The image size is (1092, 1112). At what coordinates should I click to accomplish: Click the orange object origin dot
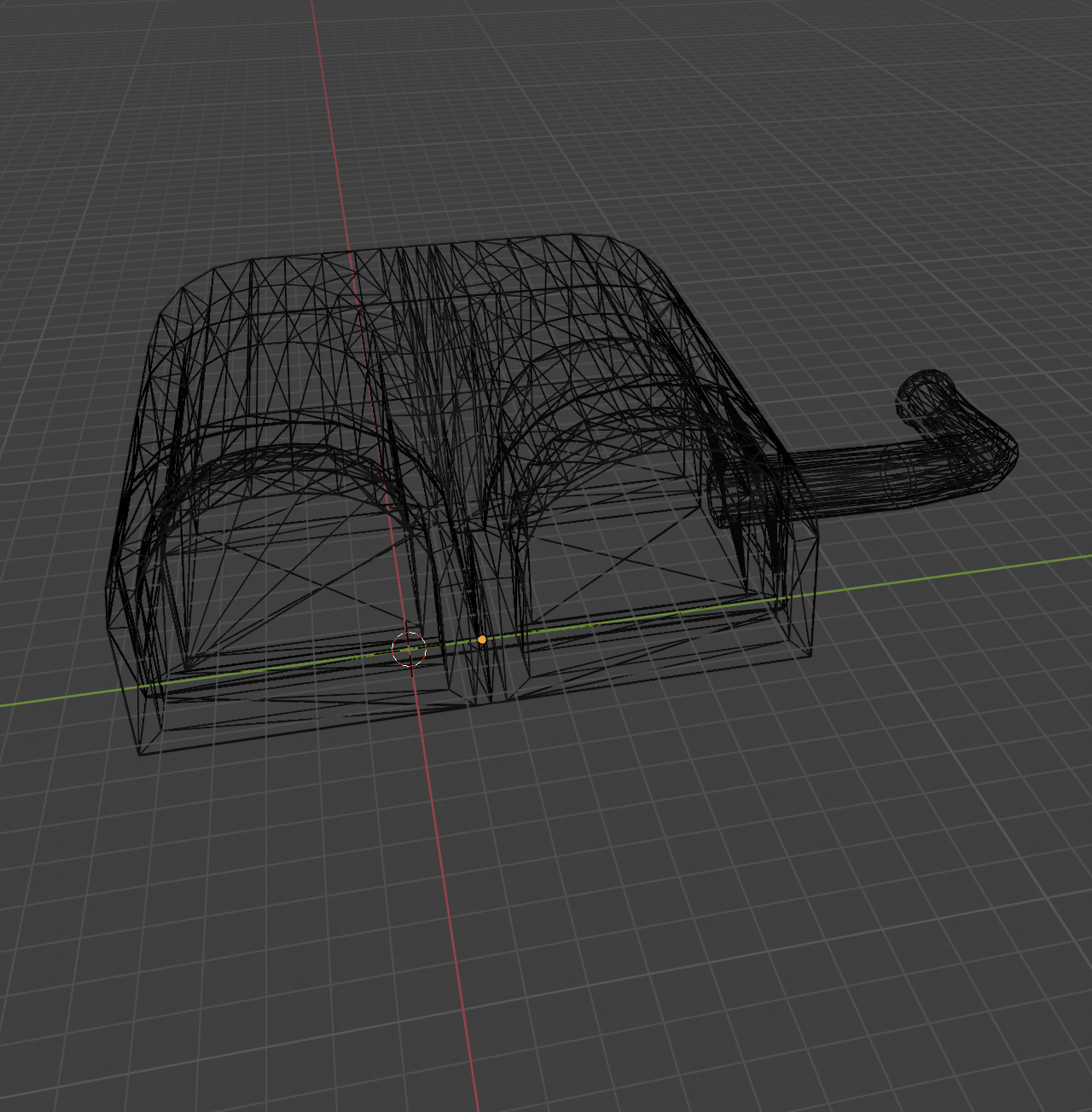[482, 640]
